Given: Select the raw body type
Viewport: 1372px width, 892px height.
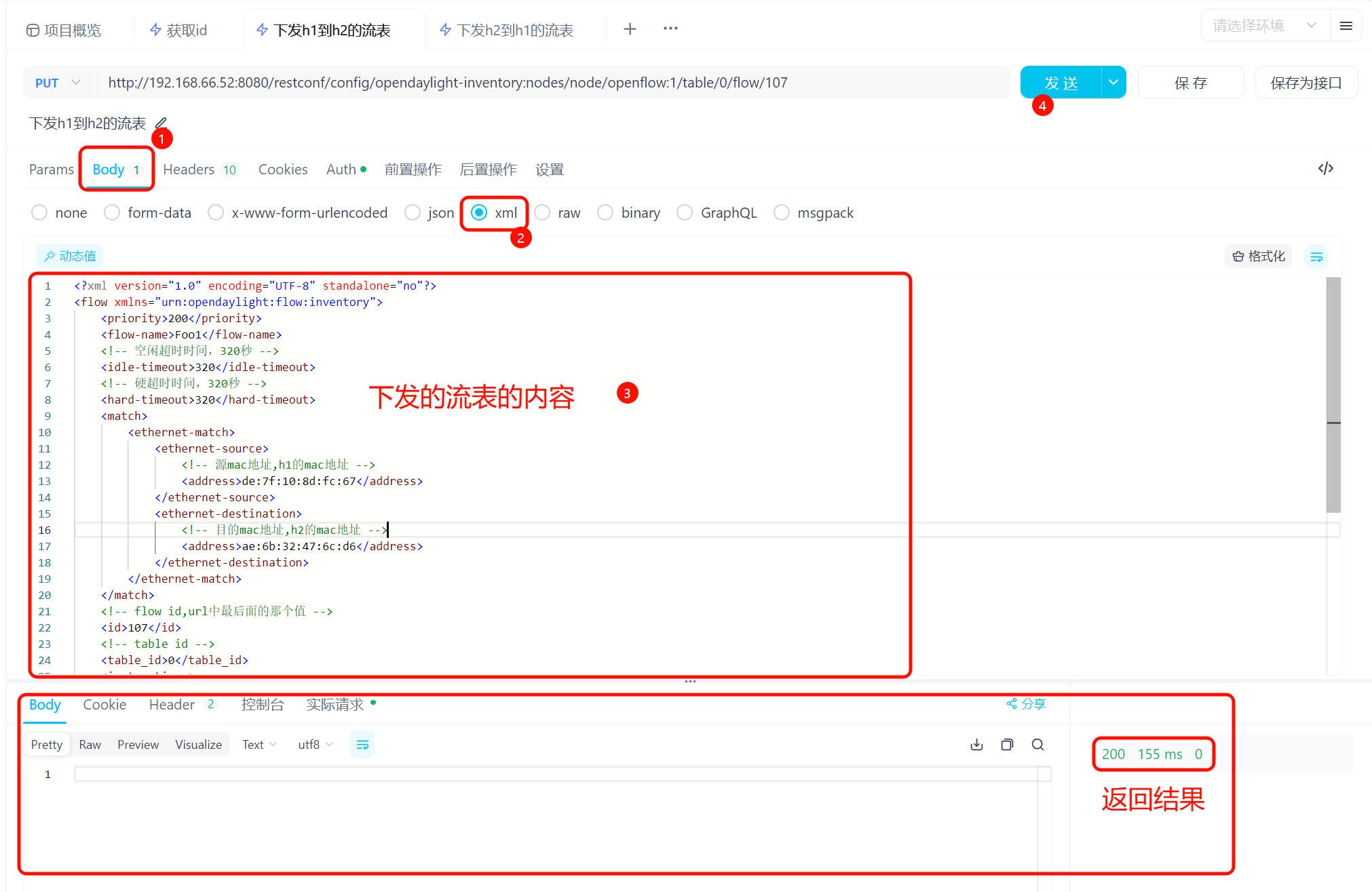Looking at the screenshot, I should click(x=557, y=213).
